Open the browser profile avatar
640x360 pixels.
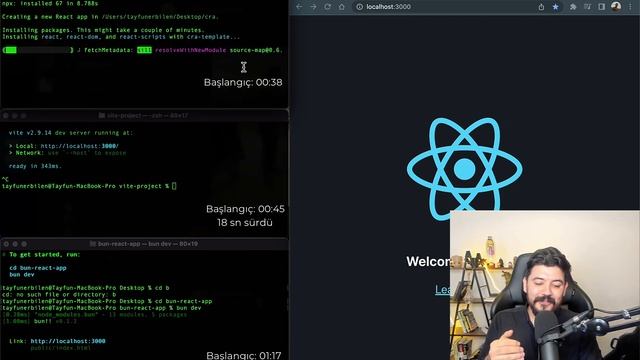click(x=616, y=7)
